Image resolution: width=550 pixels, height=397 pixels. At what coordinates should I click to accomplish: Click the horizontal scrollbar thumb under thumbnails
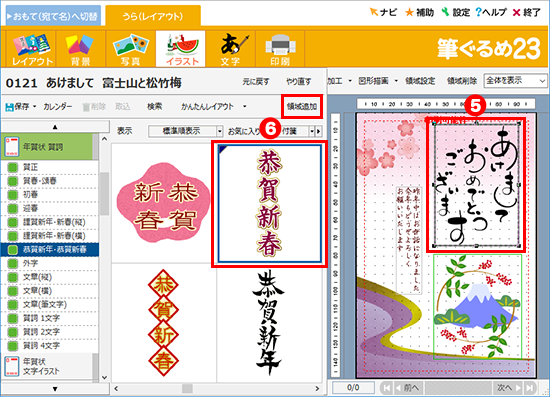point(187,389)
